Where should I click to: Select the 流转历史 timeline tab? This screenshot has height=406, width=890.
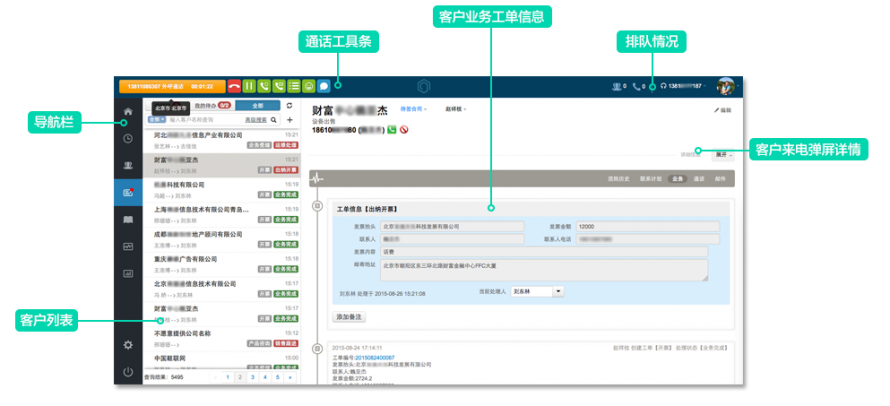[619, 178]
